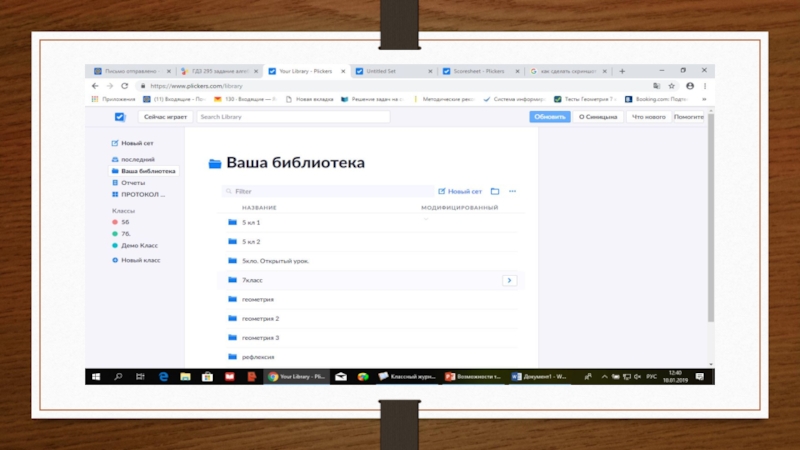Reload the page with refresh icon
800x450 pixels.
(124, 86)
